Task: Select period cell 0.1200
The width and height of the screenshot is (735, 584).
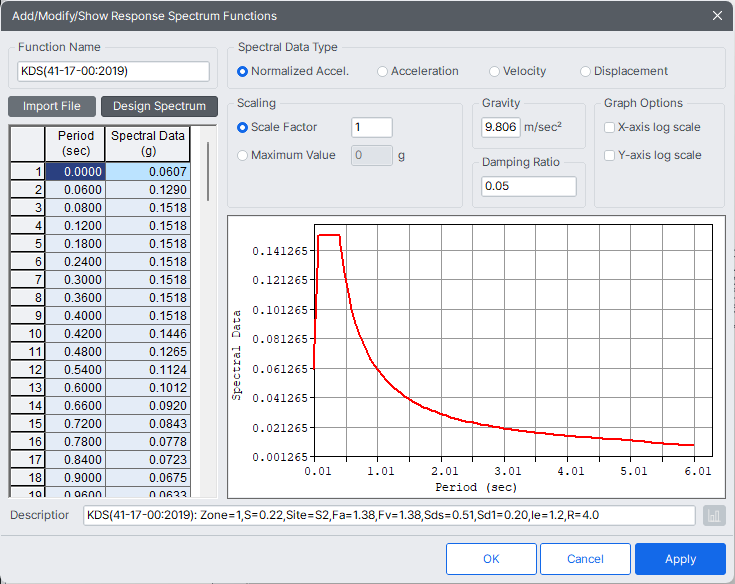Action: (x=75, y=226)
